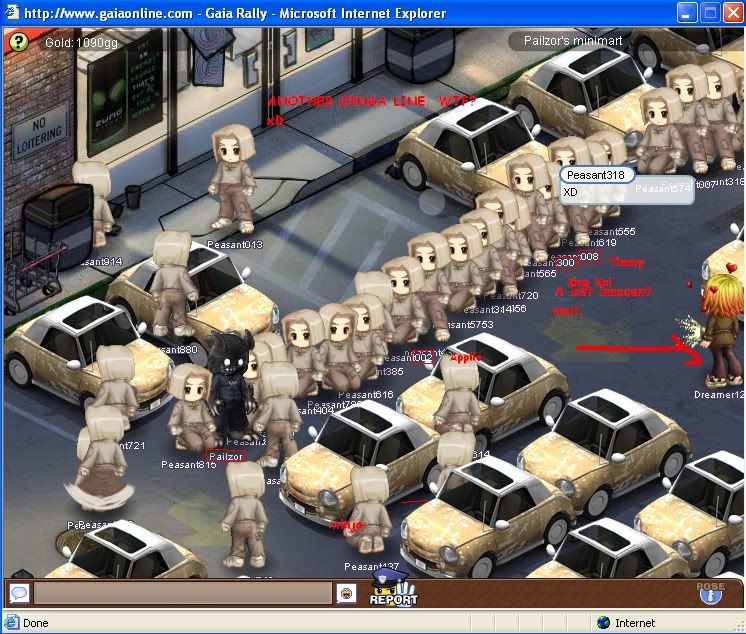Focus the chat message input field
Image resolution: width=746 pixels, height=634 pixels.
coord(183,593)
